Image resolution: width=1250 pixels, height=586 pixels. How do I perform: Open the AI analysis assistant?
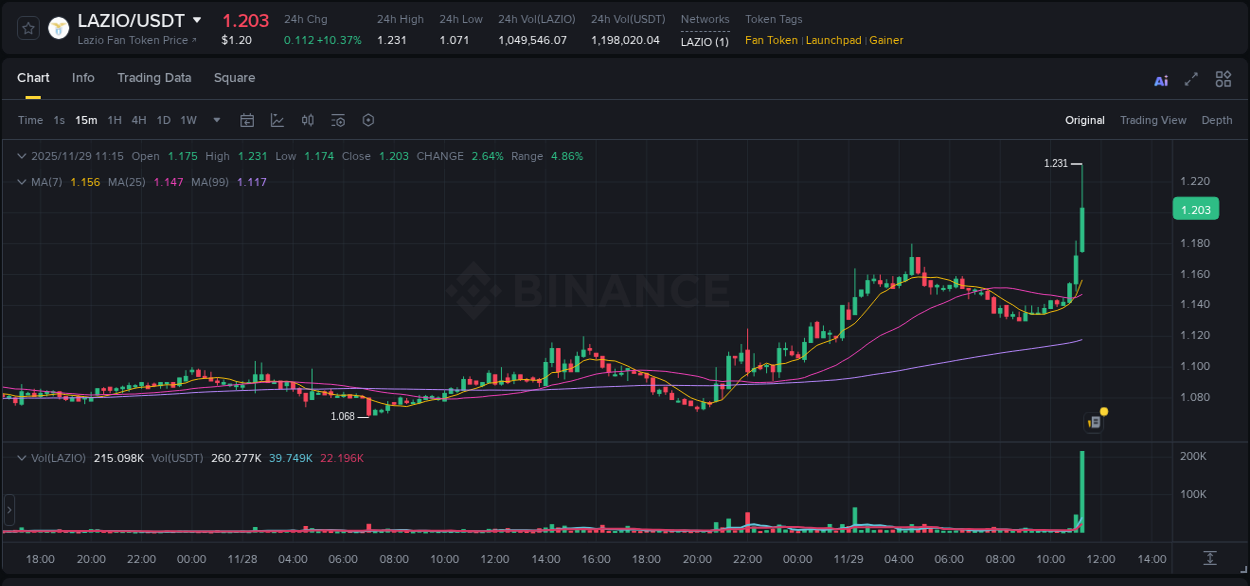tap(1160, 79)
